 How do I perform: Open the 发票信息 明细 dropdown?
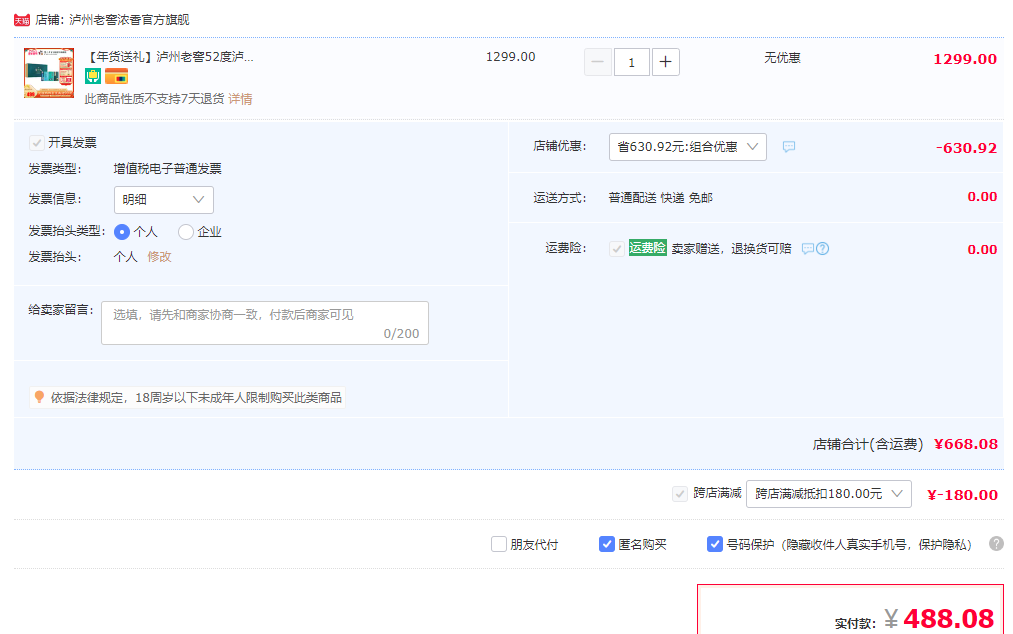pyautogui.click(x=163, y=200)
